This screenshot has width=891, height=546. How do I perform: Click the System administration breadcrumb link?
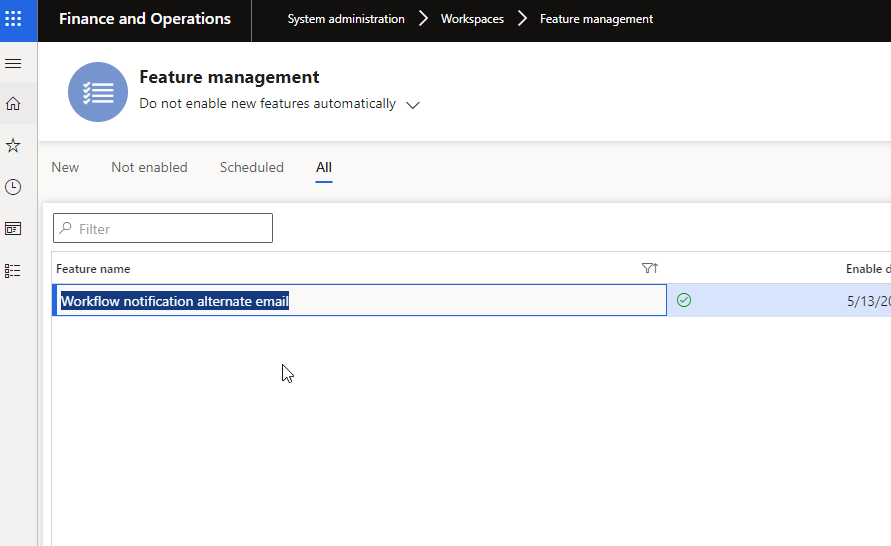pyautogui.click(x=346, y=19)
